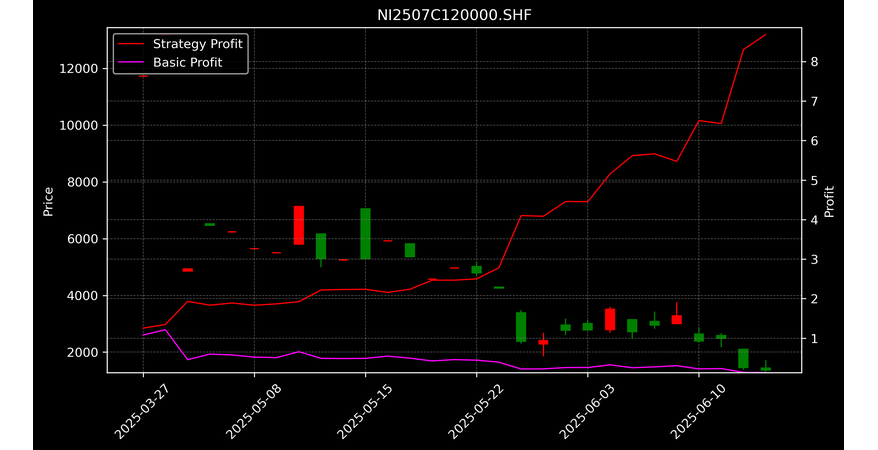Click the profit tick label 8
Screen dimensions: 878x450
pyautogui.click(x=814, y=62)
